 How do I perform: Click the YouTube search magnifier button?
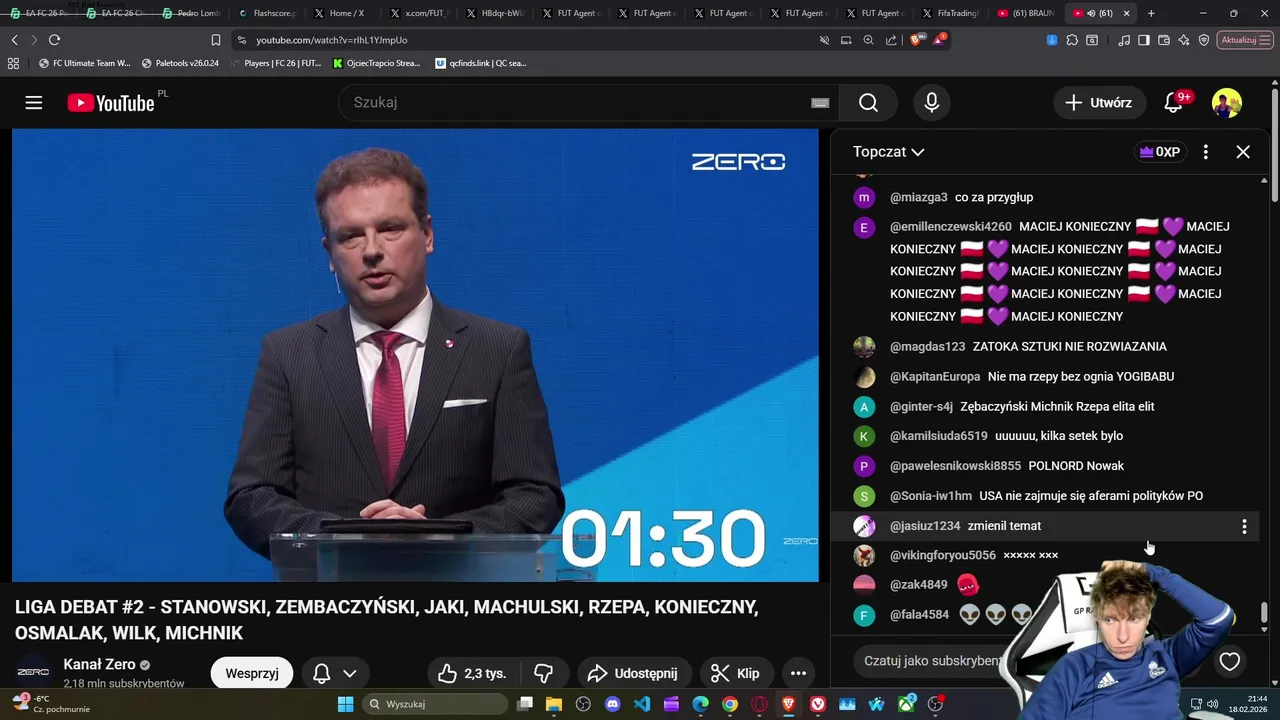click(868, 103)
